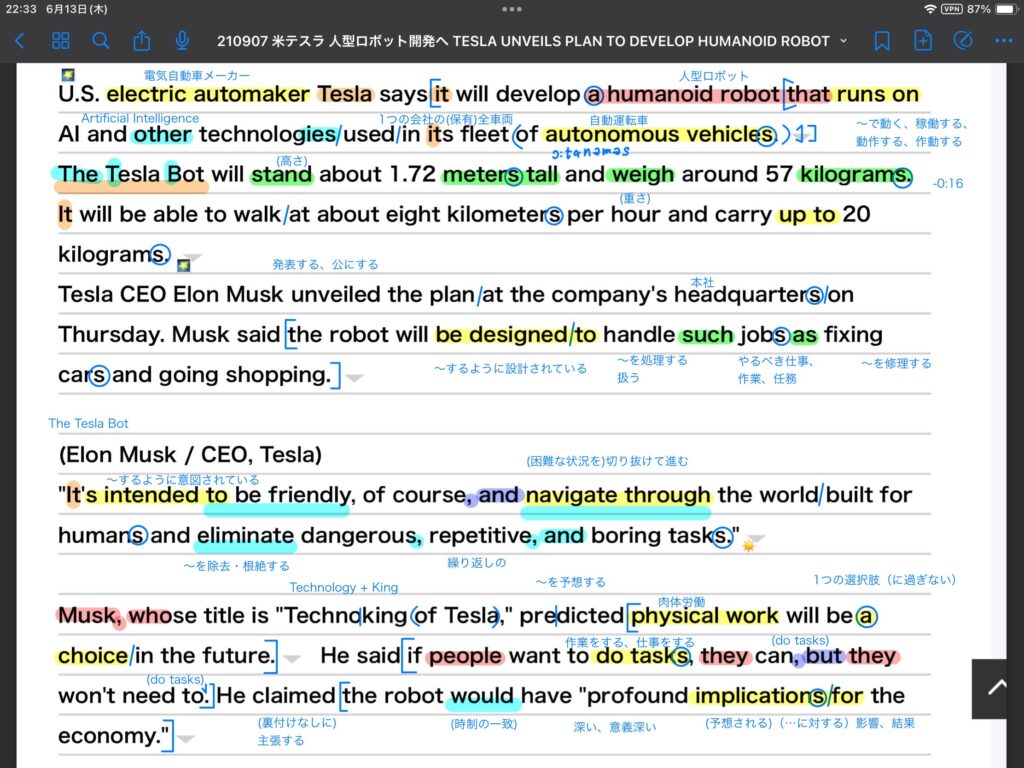
Task: Tap the 'Technology + King' annotation
Action: [344, 587]
